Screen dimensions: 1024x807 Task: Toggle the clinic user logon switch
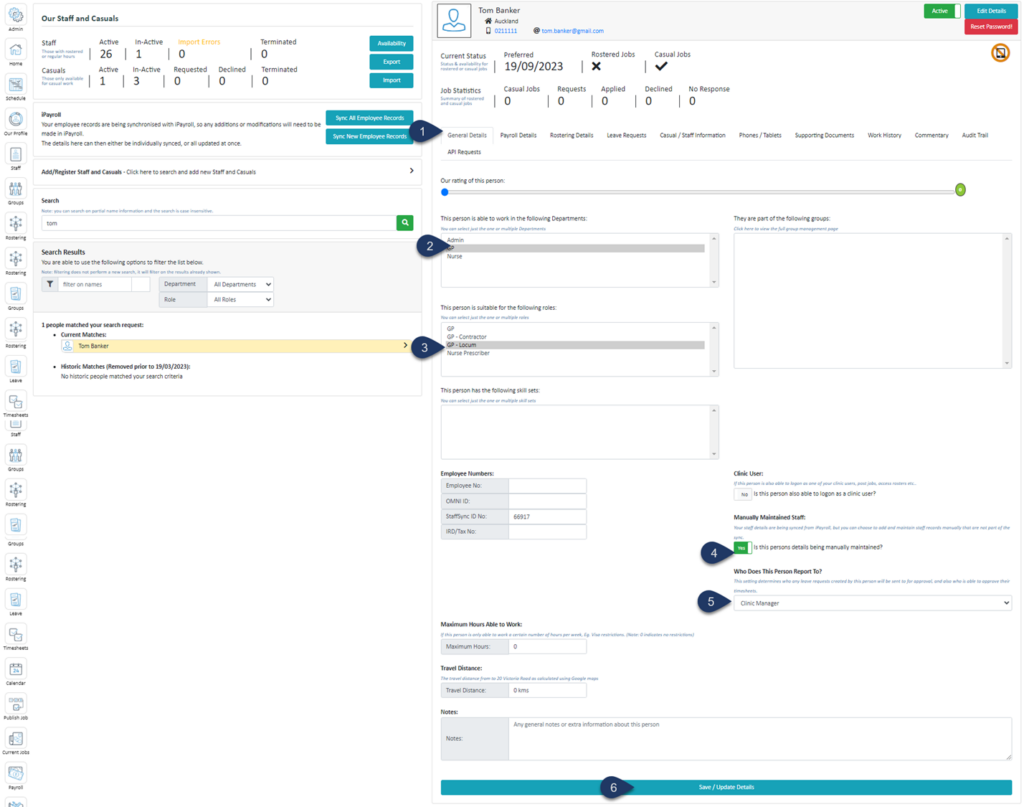pyautogui.click(x=743, y=494)
